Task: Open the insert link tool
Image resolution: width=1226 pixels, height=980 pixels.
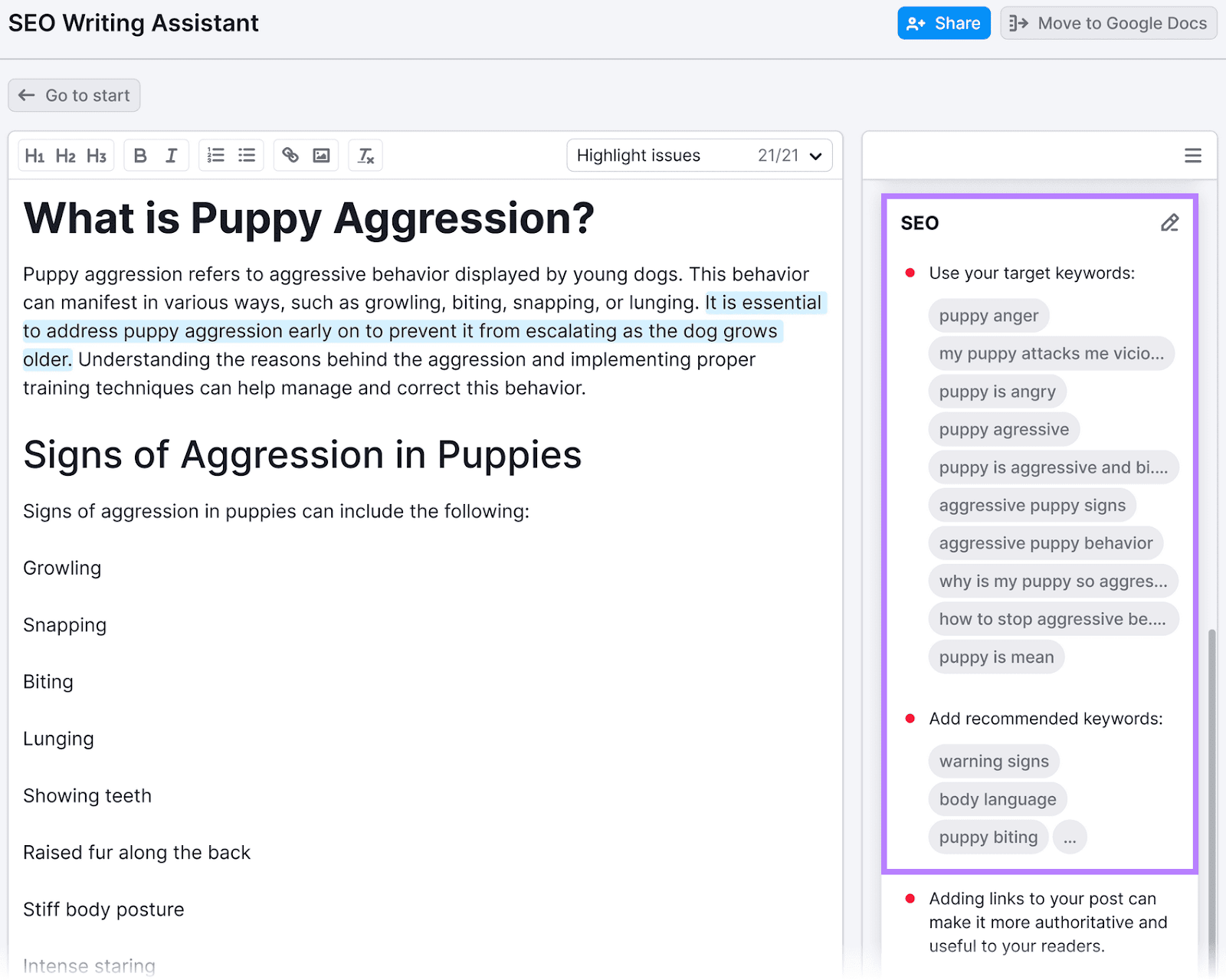Action: point(290,155)
